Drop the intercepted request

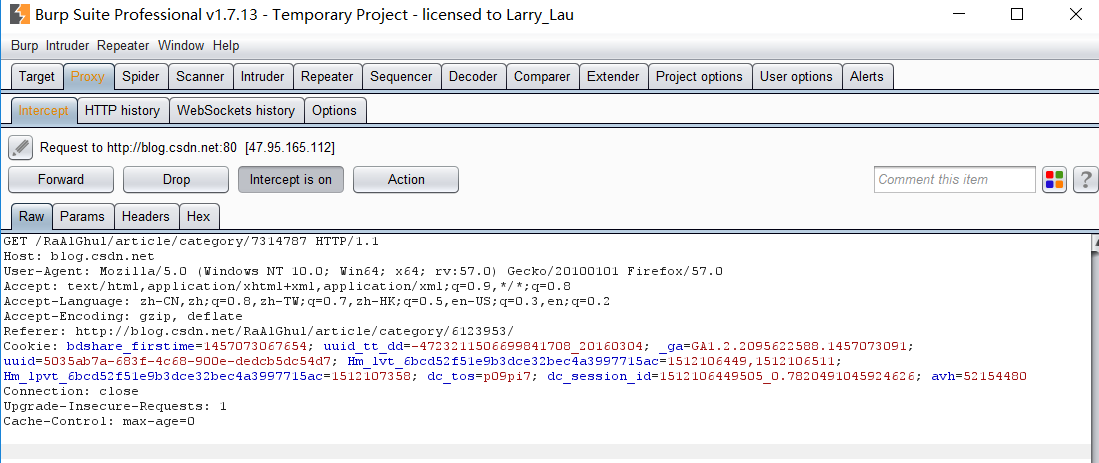pos(176,179)
